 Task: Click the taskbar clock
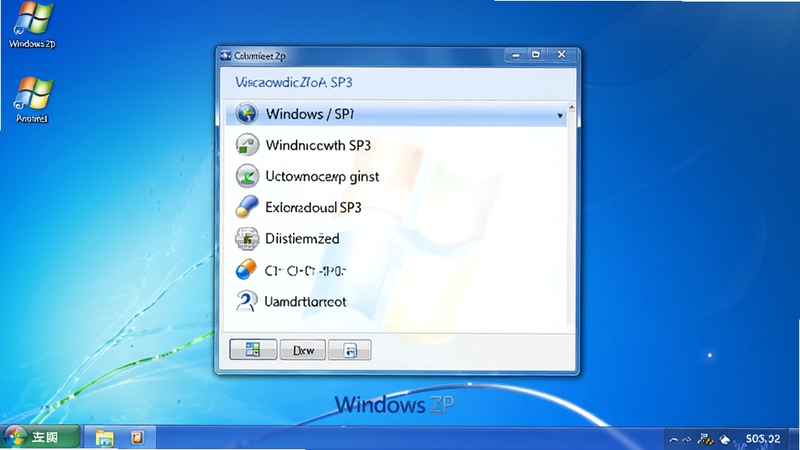[762, 439]
